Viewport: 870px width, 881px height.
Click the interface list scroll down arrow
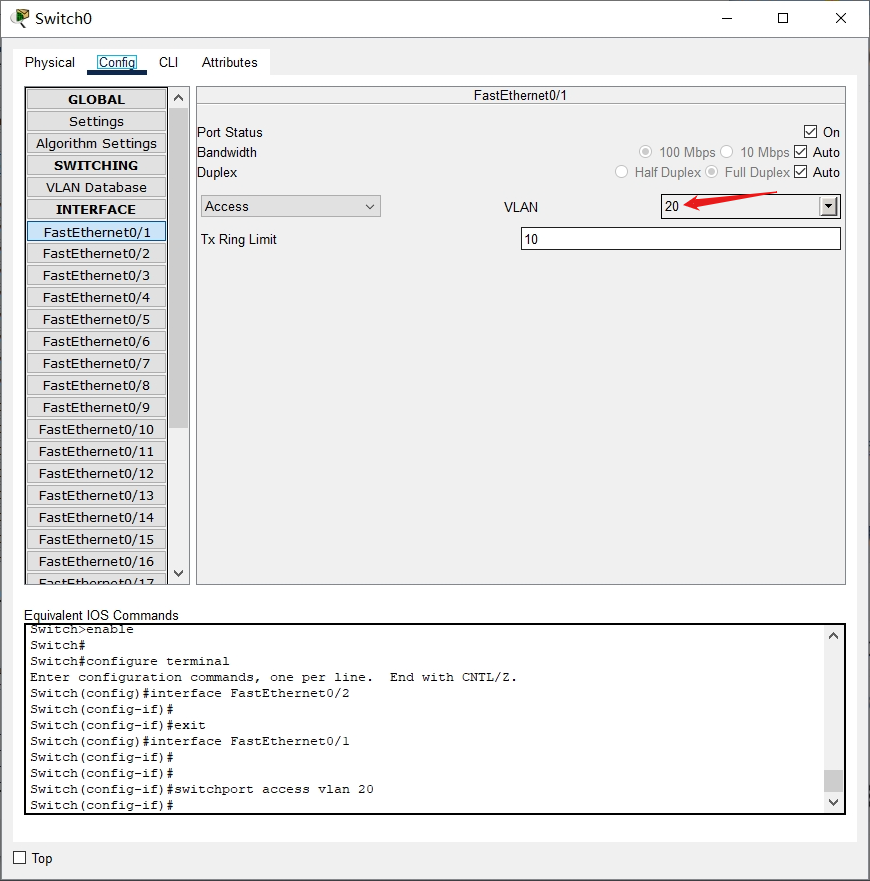coord(179,574)
